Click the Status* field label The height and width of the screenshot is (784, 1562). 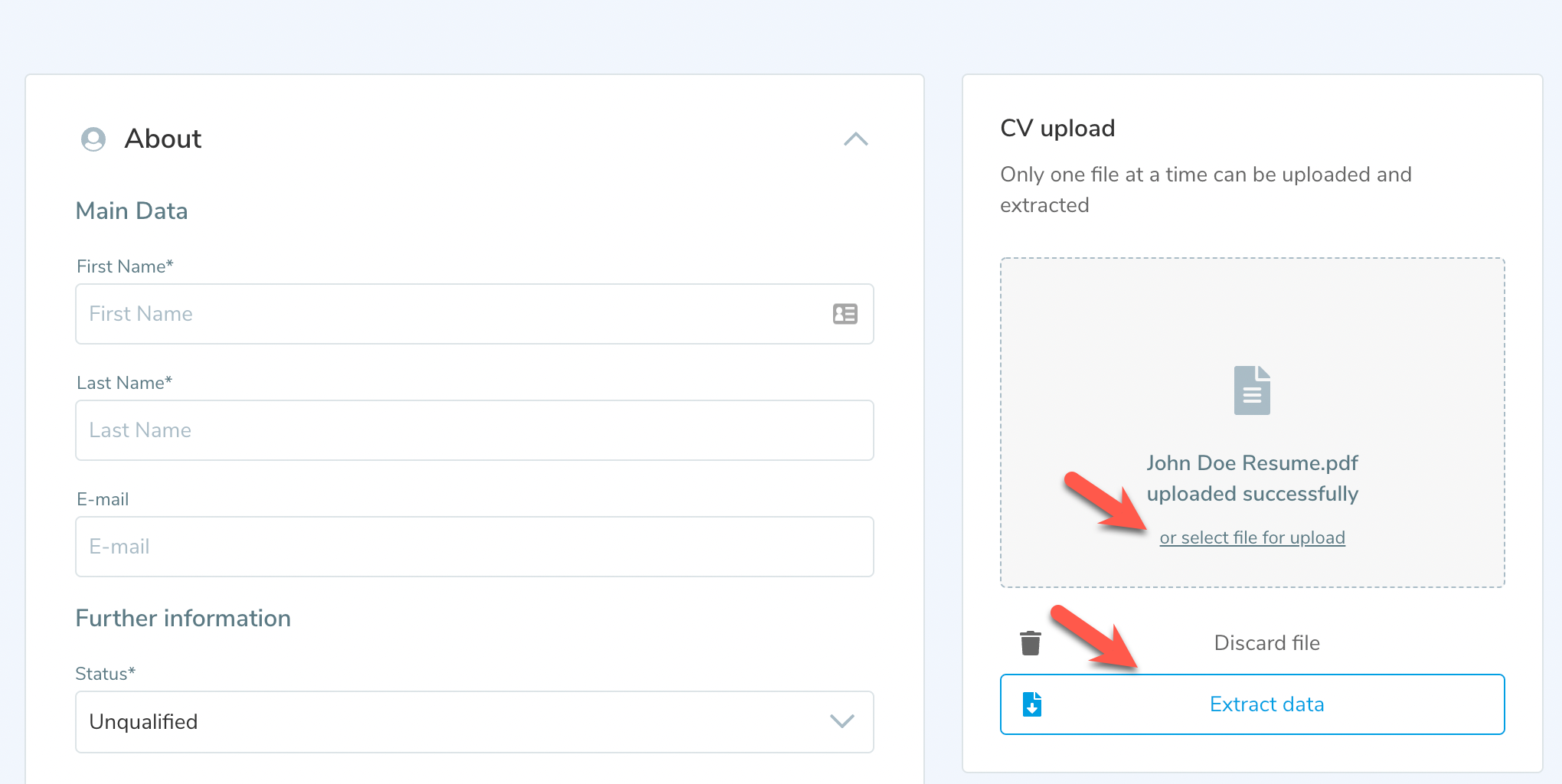[105, 674]
